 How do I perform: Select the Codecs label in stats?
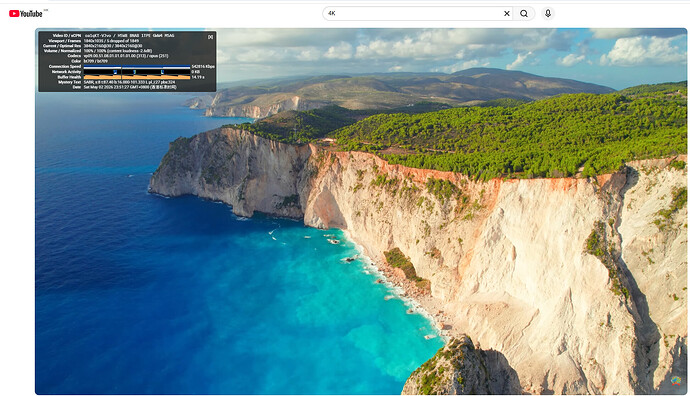coord(74,56)
